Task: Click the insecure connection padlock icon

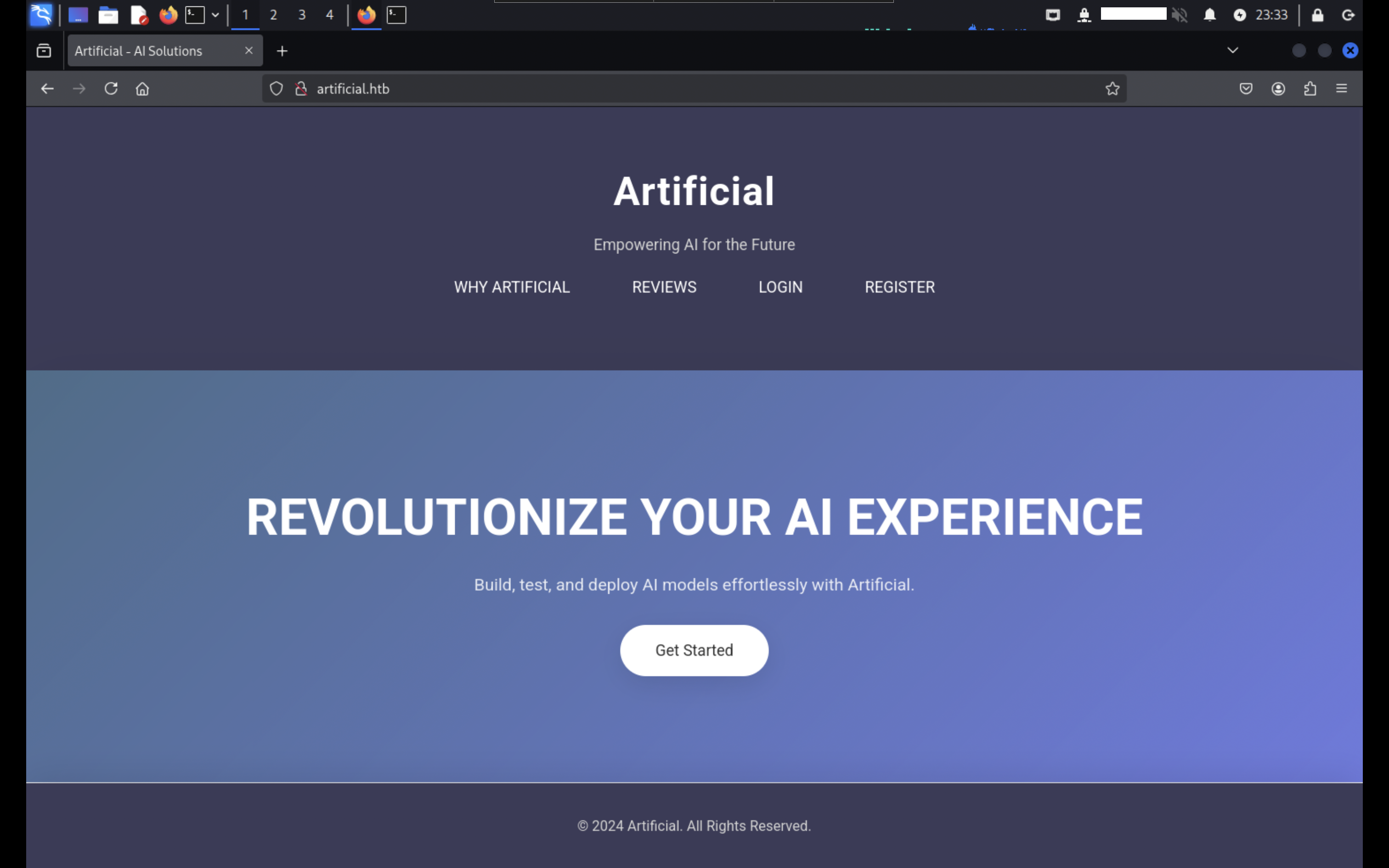Action: tap(301, 88)
